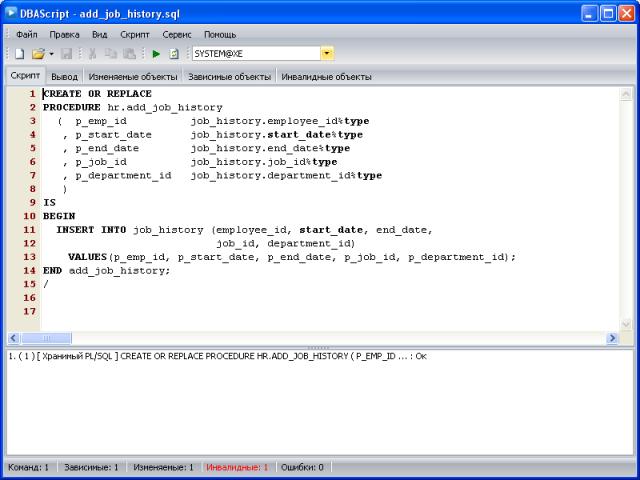Click the Copy icon in toolbar
The image size is (640, 480).
[x=111, y=53]
